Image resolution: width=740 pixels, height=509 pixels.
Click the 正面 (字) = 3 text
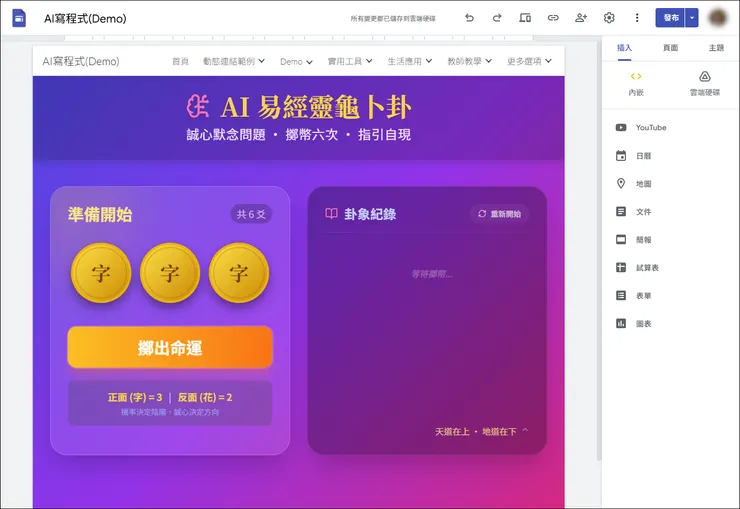135,397
